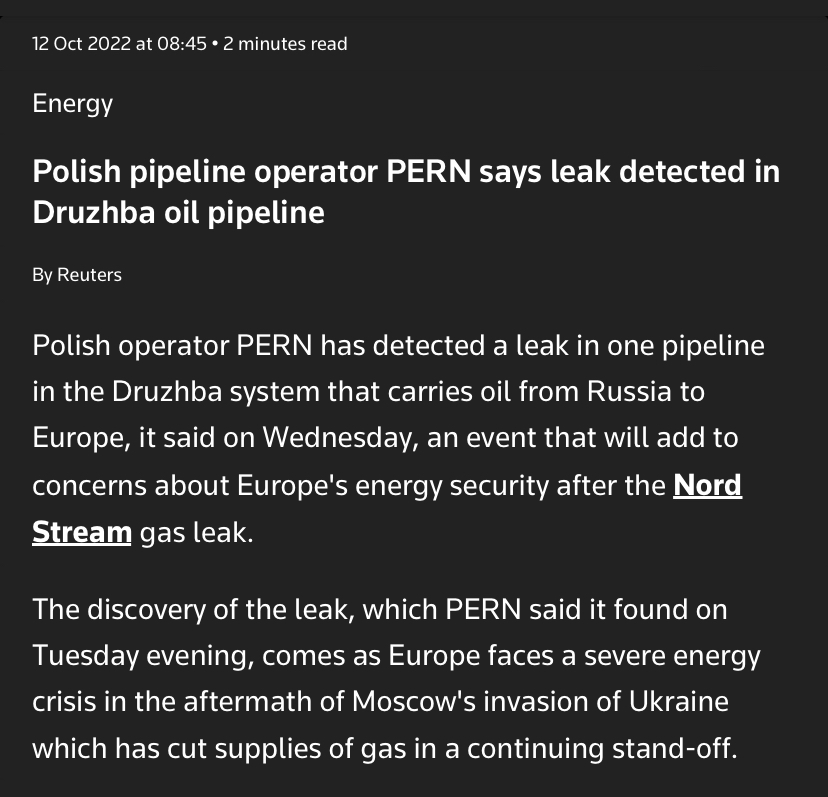The image size is (828, 797).
Task: Click the words gas leak after the link
Action: point(196,533)
